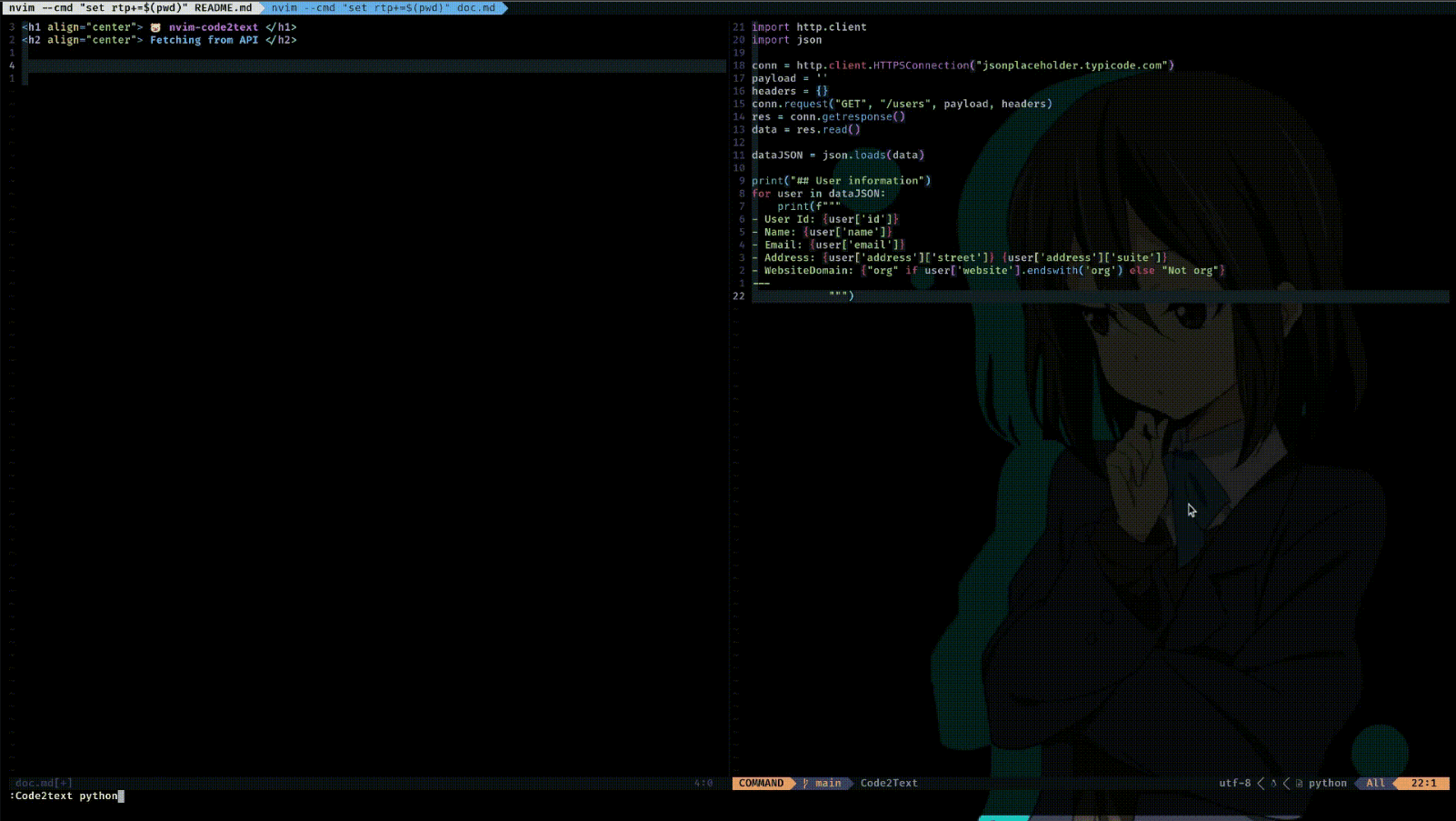Image resolution: width=1456 pixels, height=821 pixels.
Task: Click the git branch icon before main
Action: (805, 783)
